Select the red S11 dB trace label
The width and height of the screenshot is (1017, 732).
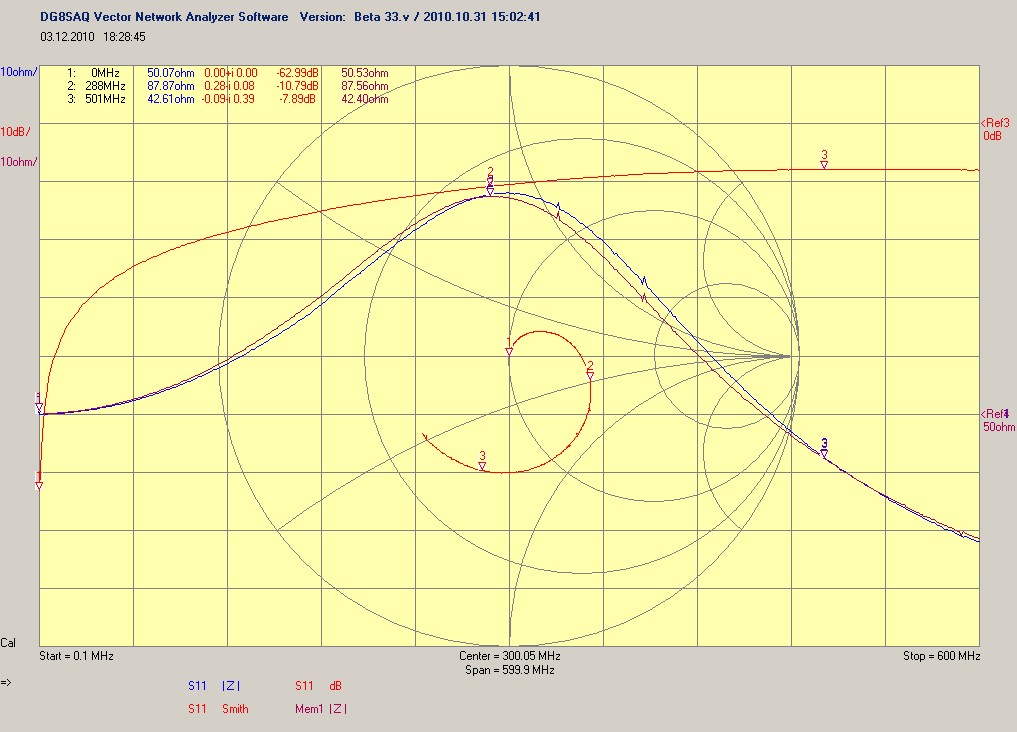click(x=318, y=686)
